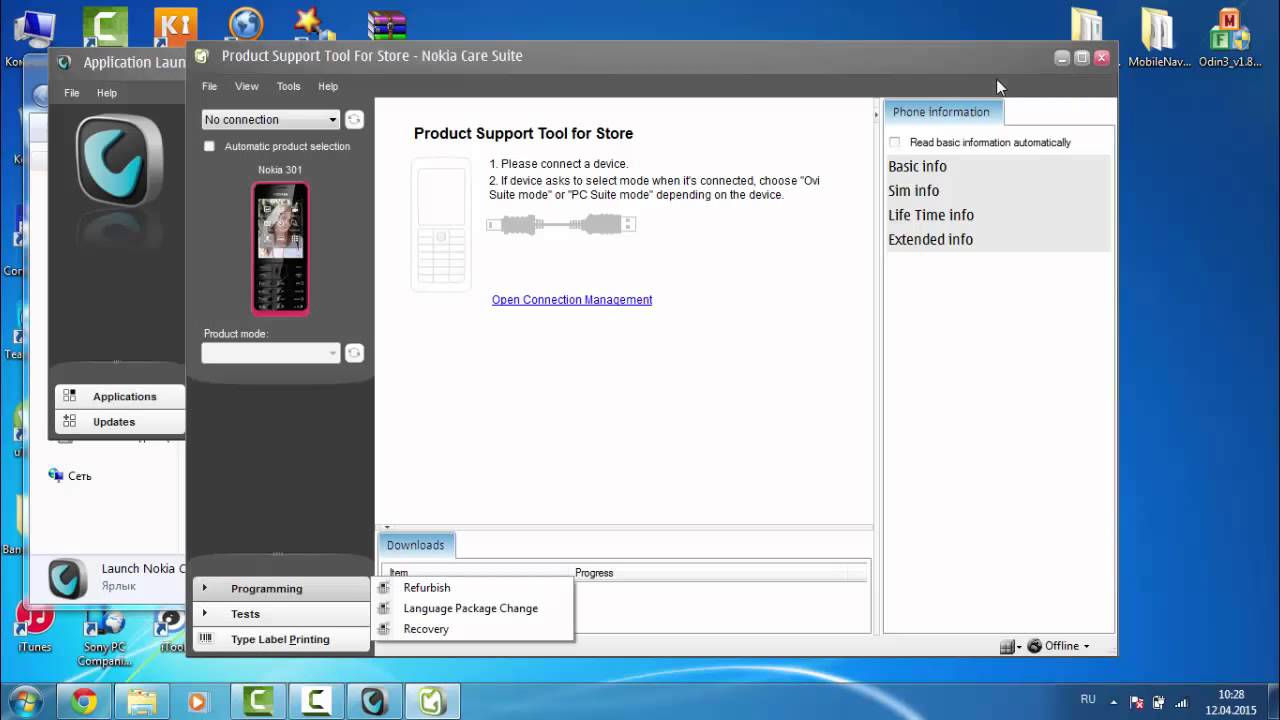Click the refresh icon beside Product mode field

pos(354,353)
